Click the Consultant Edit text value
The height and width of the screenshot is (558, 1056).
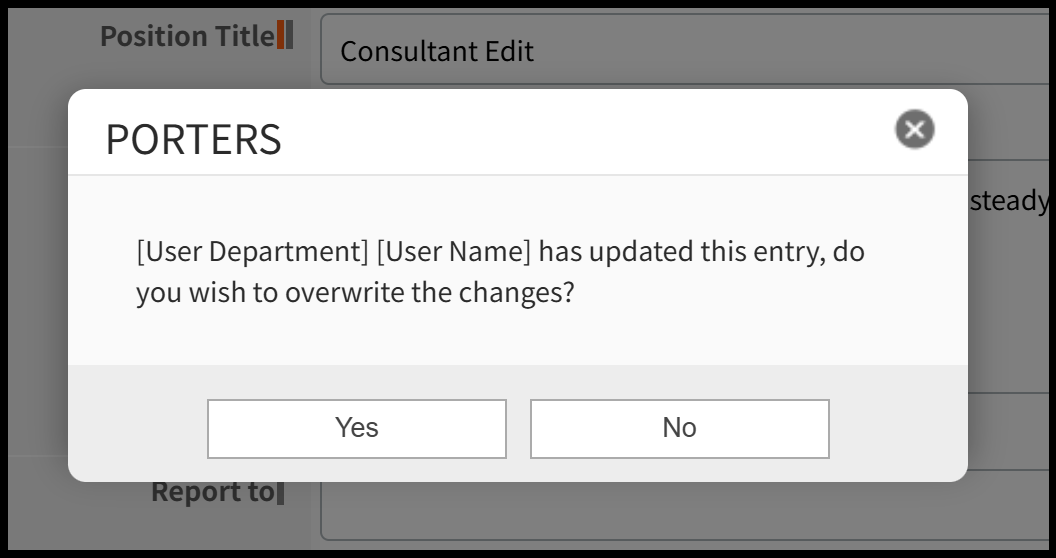437,51
